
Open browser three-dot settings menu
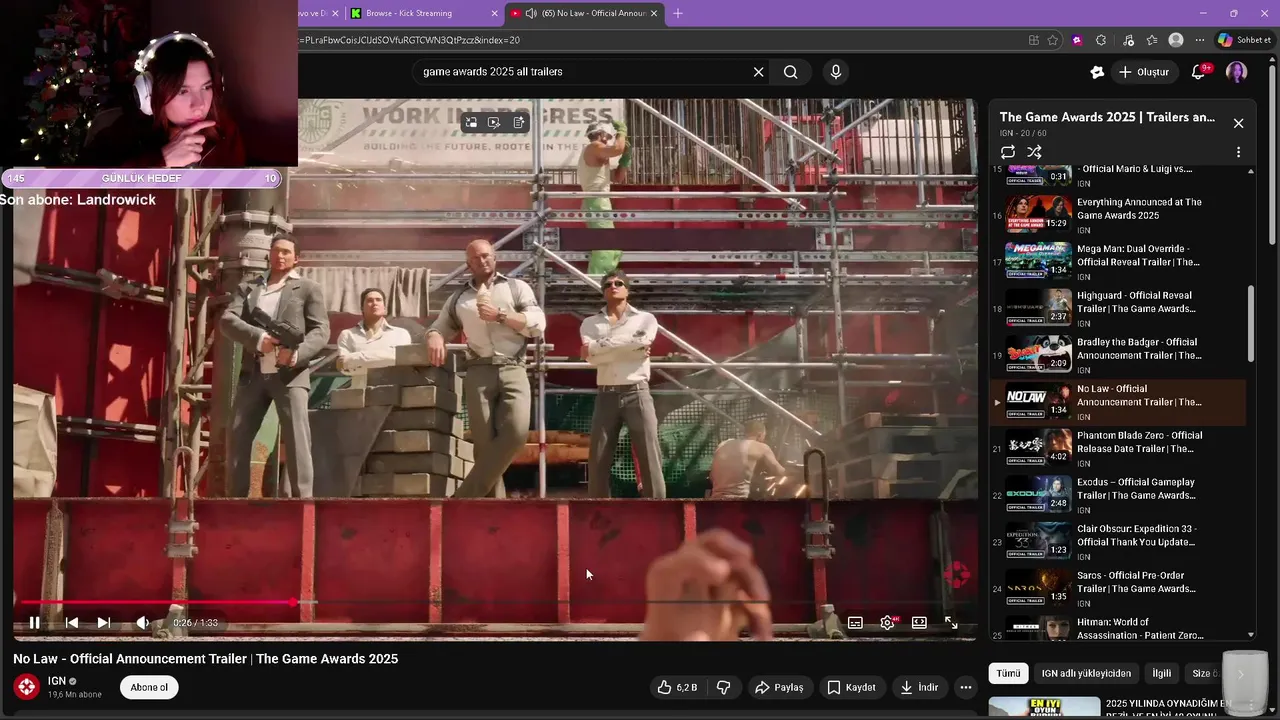pyautogui.click(x=1199, y=40)
